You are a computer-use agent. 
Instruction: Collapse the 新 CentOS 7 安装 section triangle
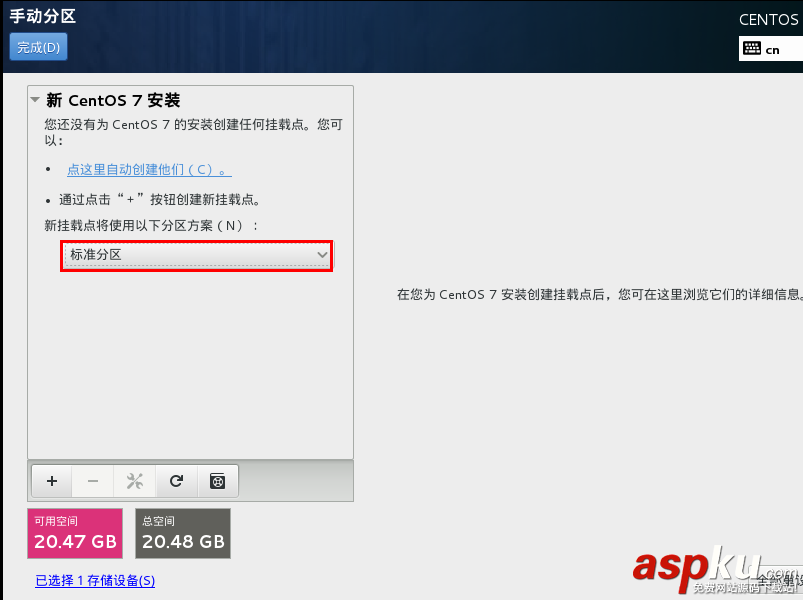35,100
